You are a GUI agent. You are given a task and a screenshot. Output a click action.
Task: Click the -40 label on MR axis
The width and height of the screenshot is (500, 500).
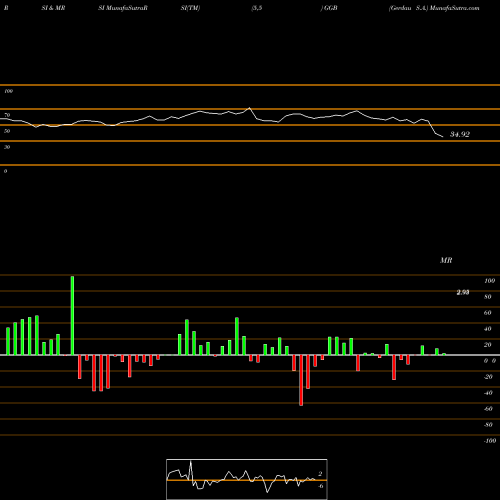point(488,393)
